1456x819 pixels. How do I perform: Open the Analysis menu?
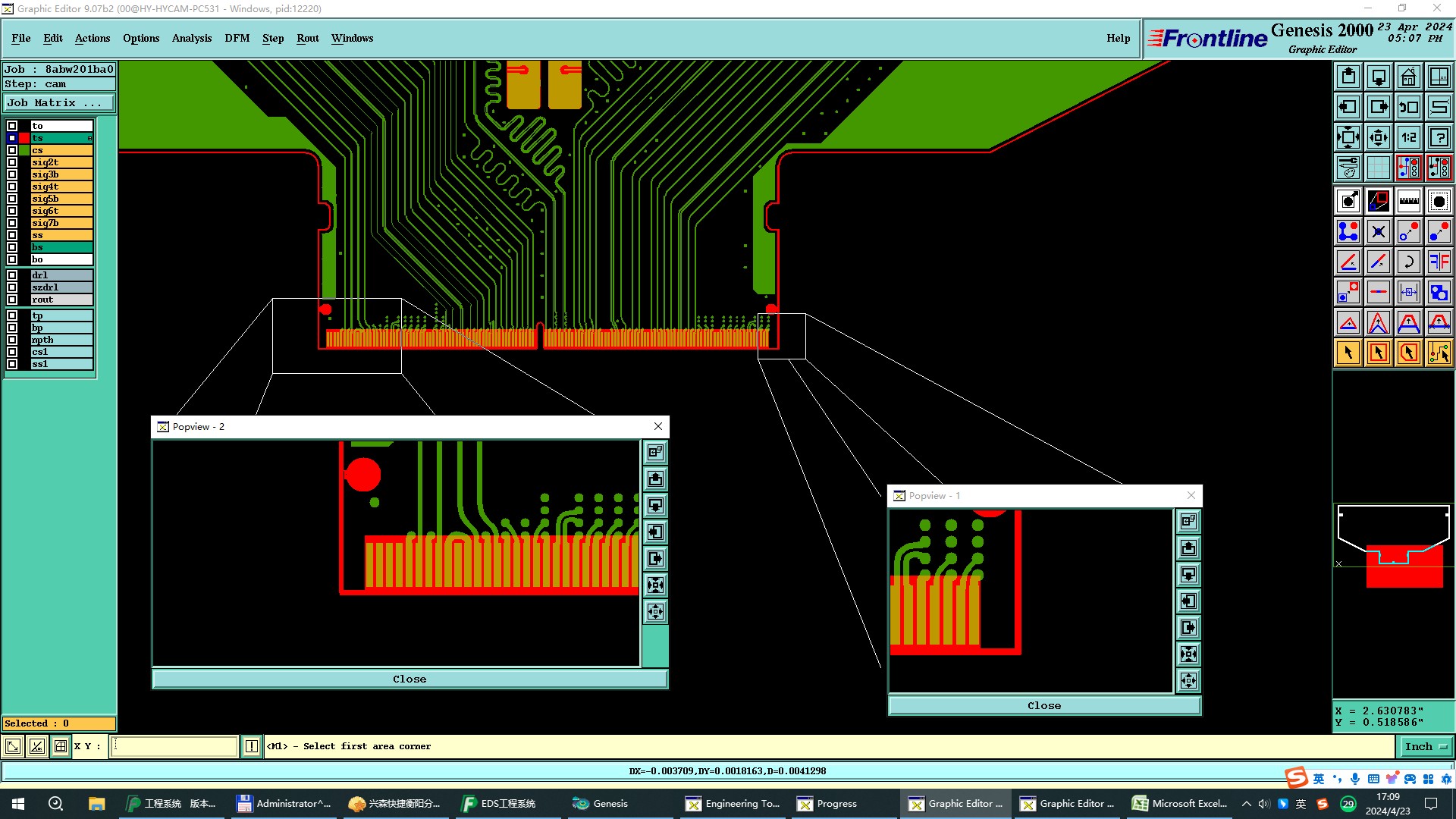[191, 38]
